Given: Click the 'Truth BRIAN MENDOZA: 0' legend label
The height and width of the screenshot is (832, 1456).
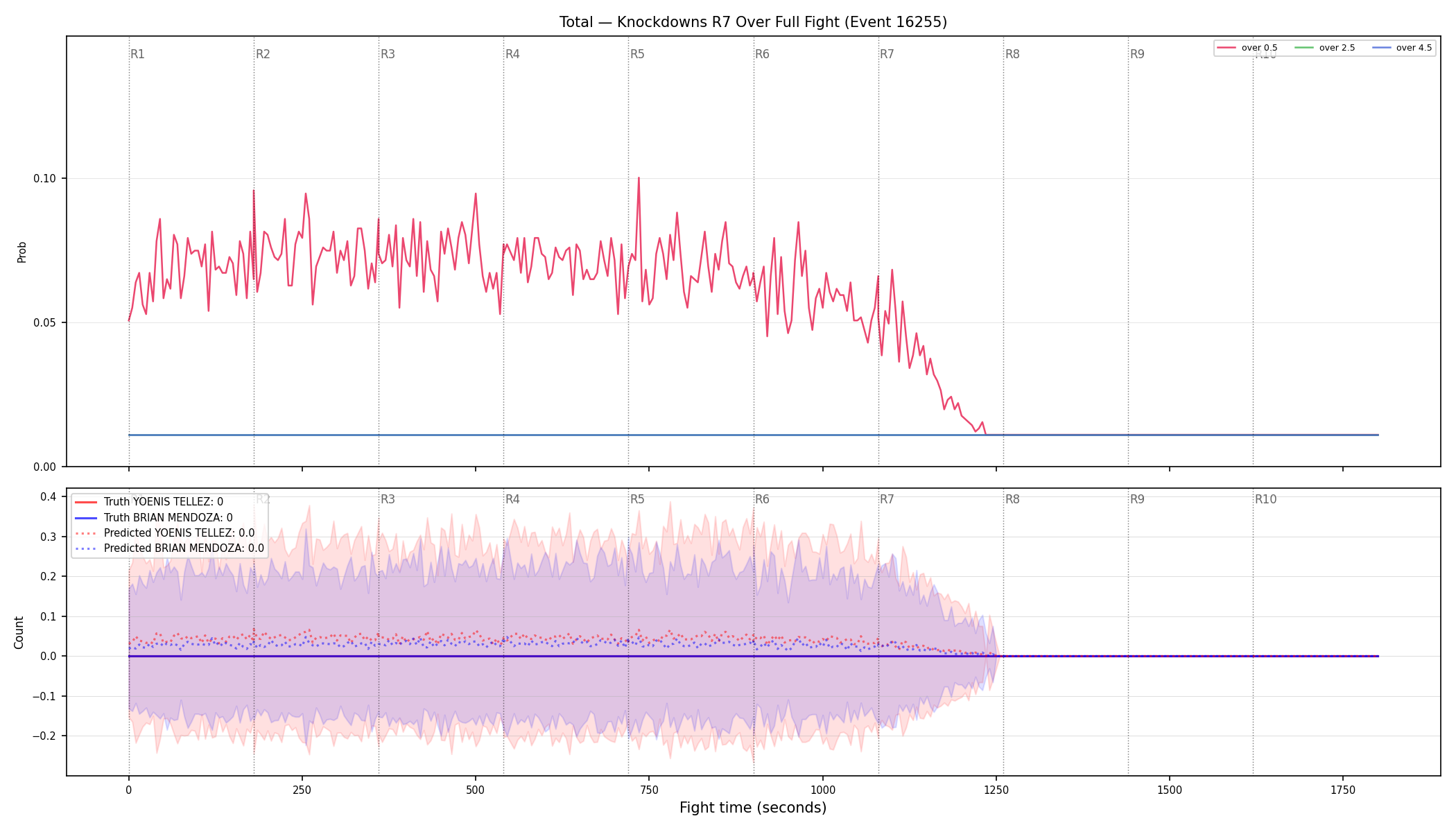Looking at the screenshot, I should click(x=168, y=518).
